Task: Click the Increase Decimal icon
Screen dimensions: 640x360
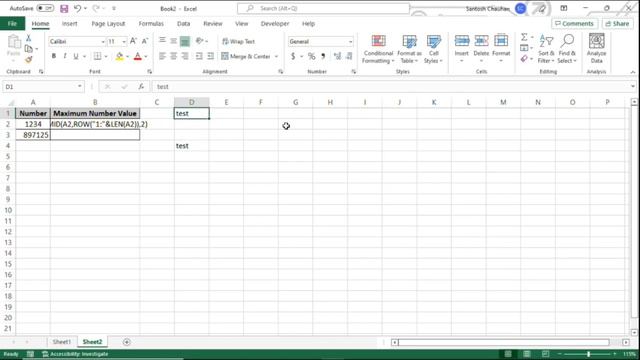Action: coord(337,56)
